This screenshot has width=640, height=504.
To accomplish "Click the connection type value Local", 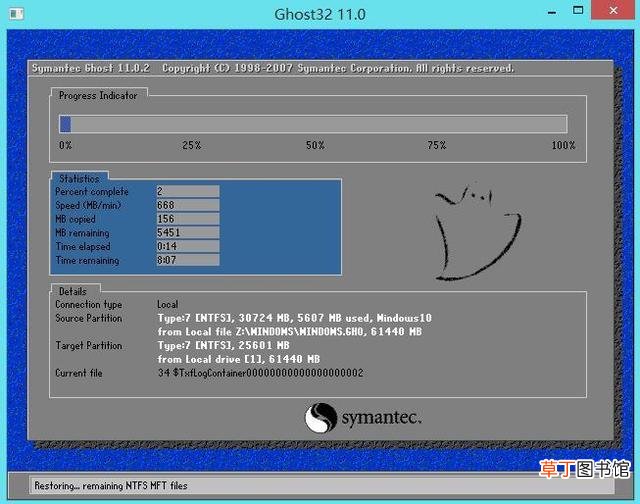I will tap(167, 304).
